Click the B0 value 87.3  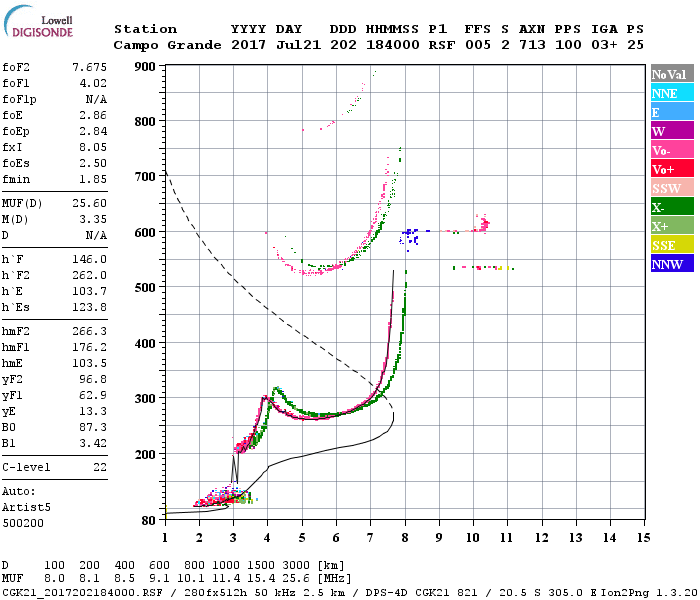(x=93, y=428)
